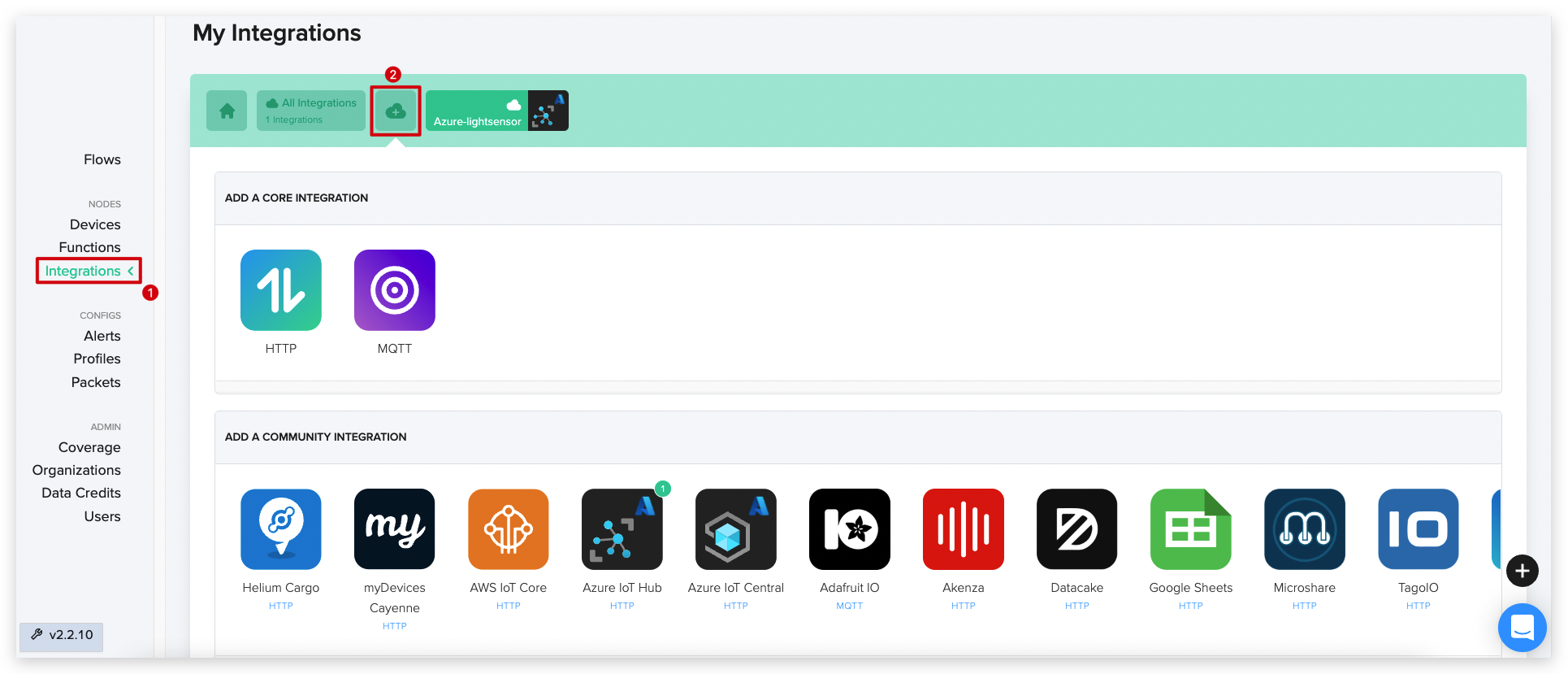Click the Azure IoT Hub count badge
This screenshot has width=1568, height=674.
663,489
